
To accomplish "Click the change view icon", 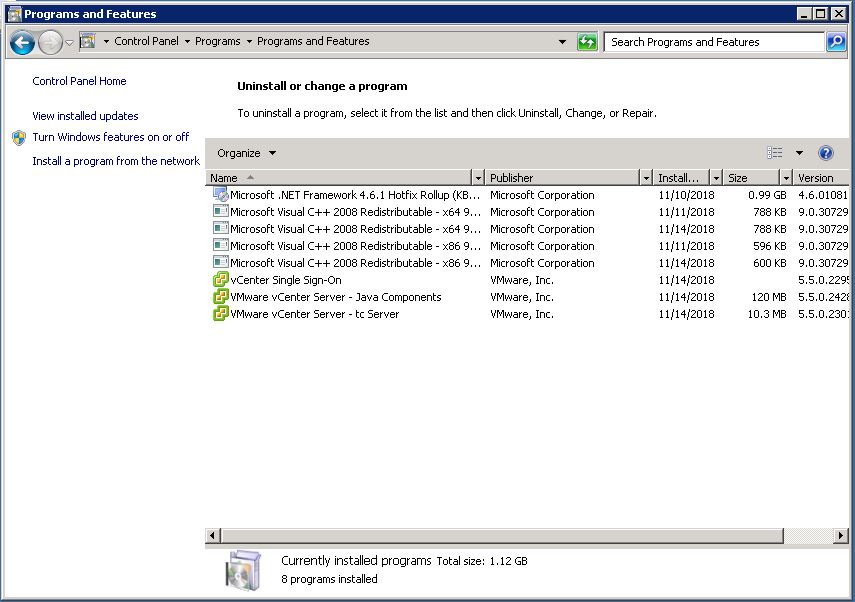I will click(775, 153).
